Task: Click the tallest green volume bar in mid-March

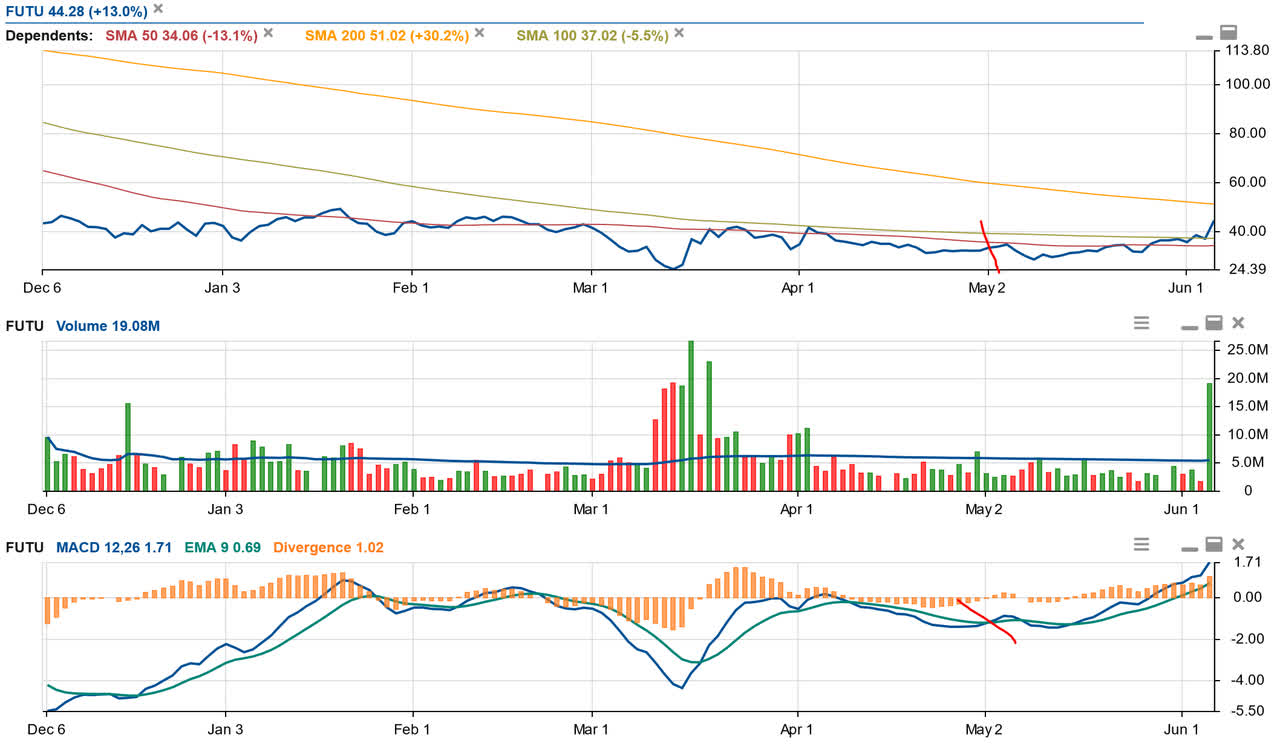Action: (x=691, y=415)
